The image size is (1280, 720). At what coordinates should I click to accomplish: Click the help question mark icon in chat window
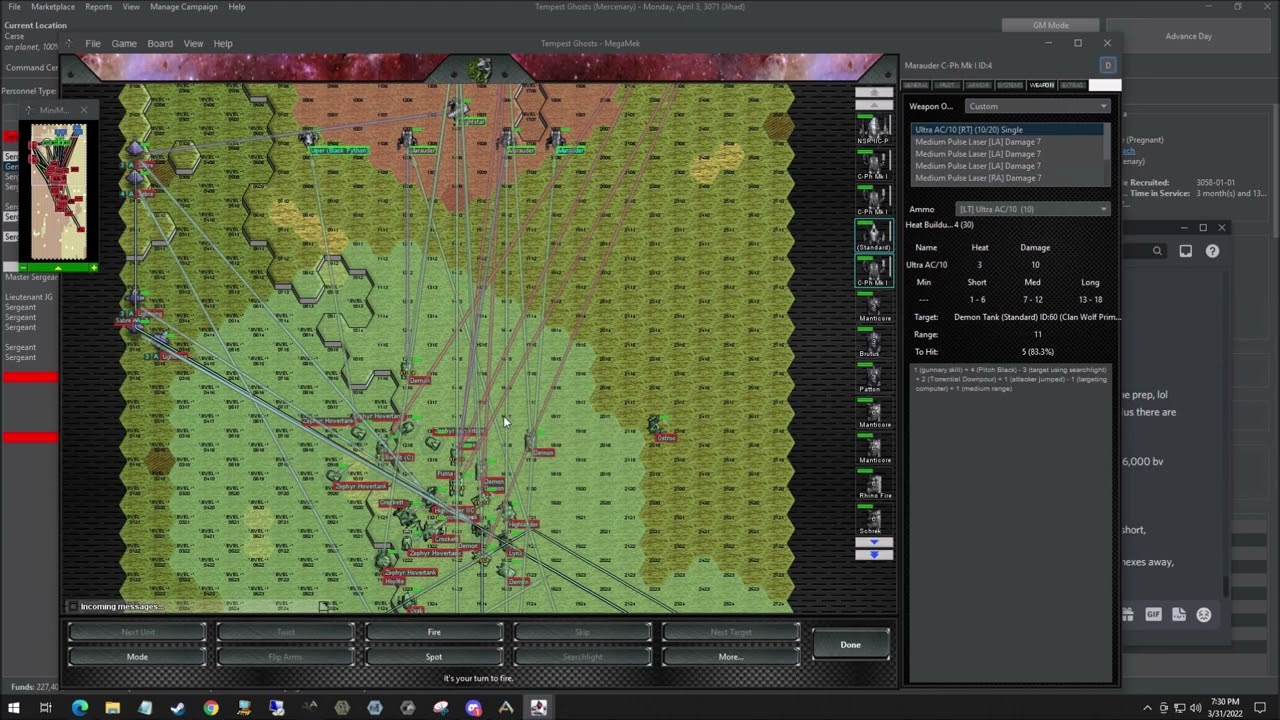[1212, 251]
